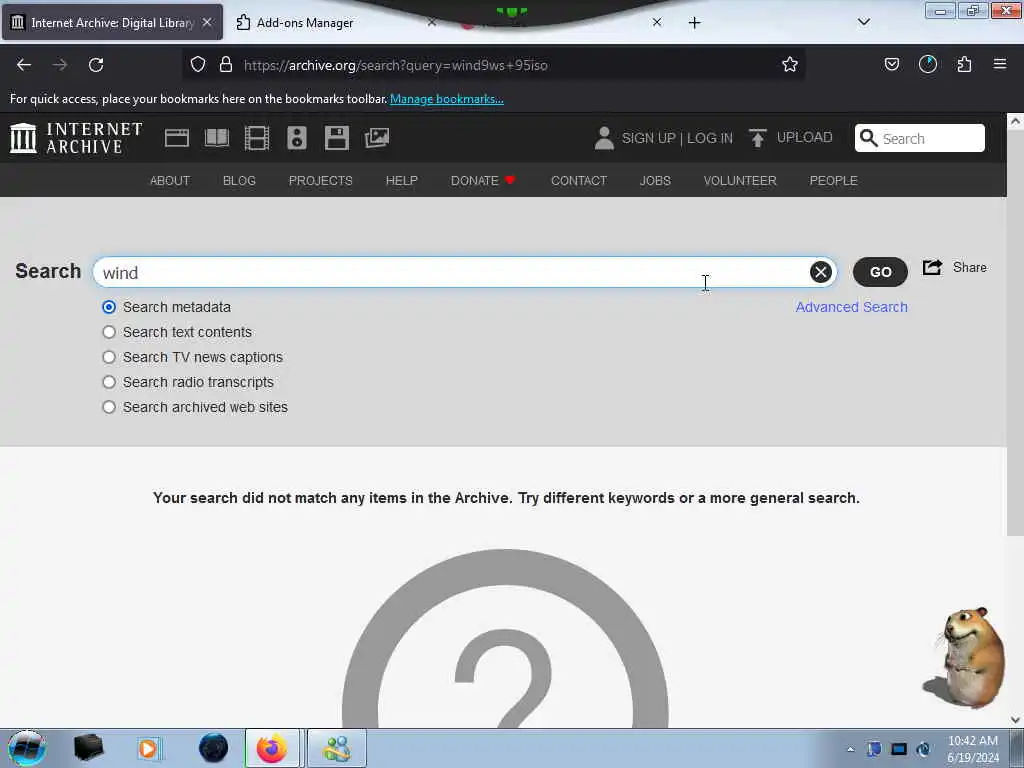The image size is (1024, 768).
Task: Open the CONTACT menu item
Action: click(x=579, y=180)
